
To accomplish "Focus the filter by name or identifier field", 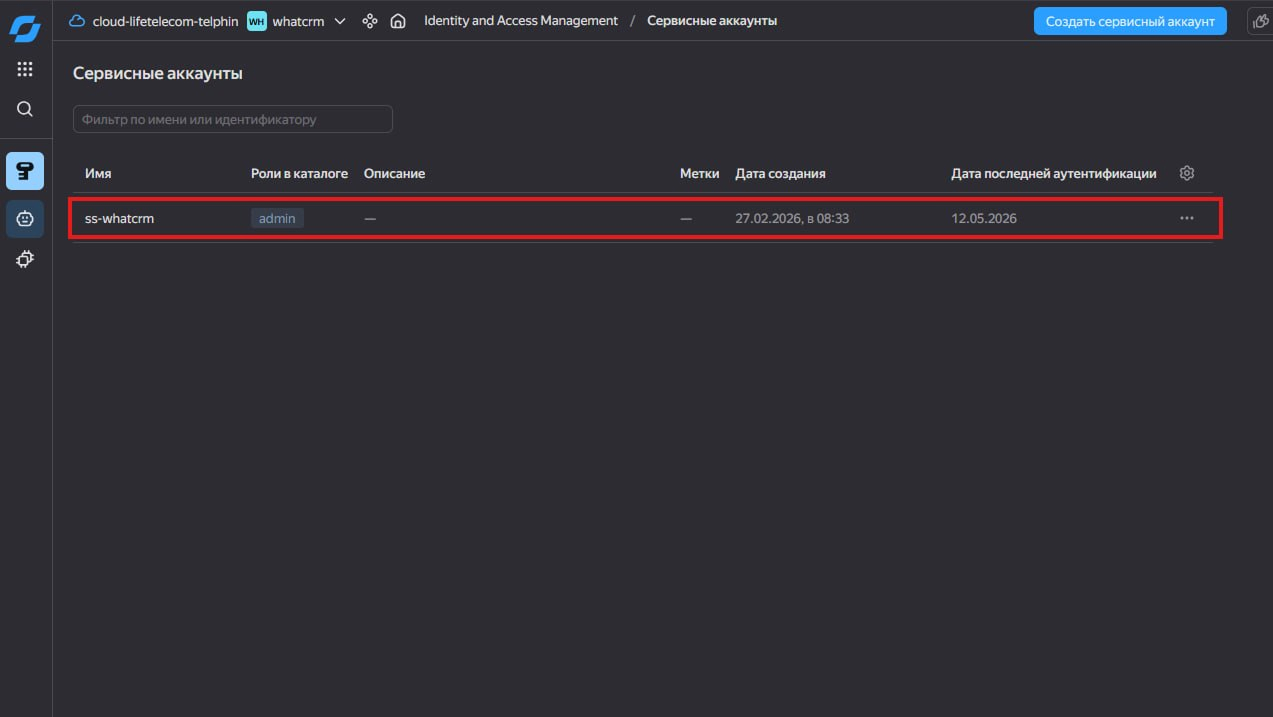I will [233, 119].
